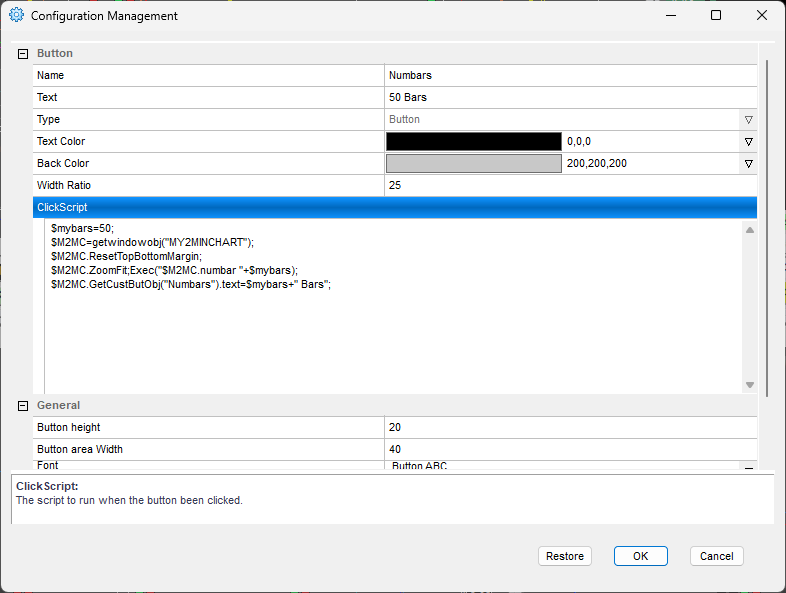Click the GetCustButObj script line

[x=191, y=285]
